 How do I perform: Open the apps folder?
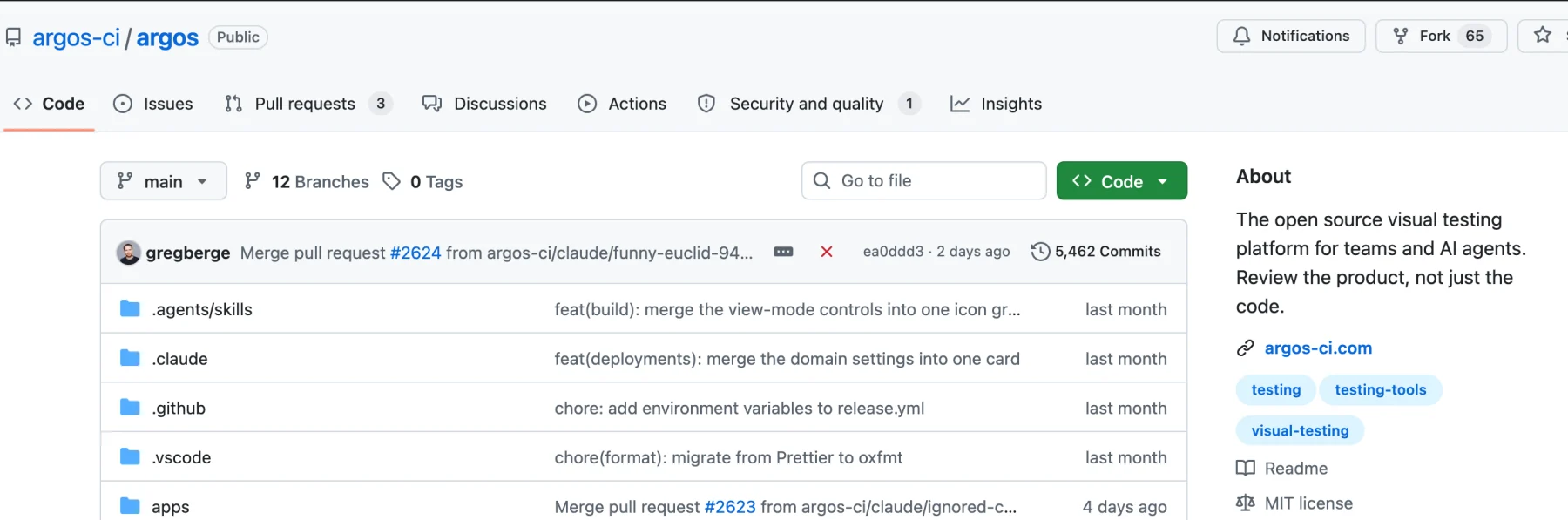pyautogui.click(x=170, y=507)
